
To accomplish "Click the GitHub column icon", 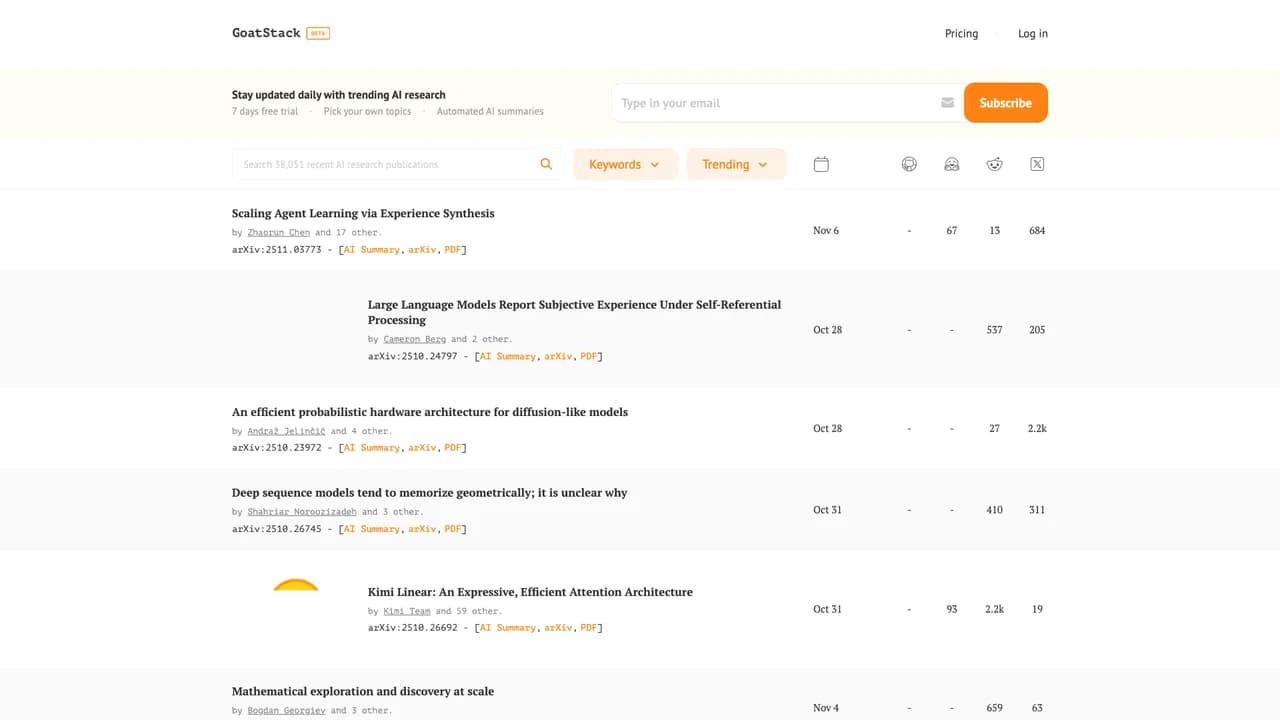I will pos(909,164).
